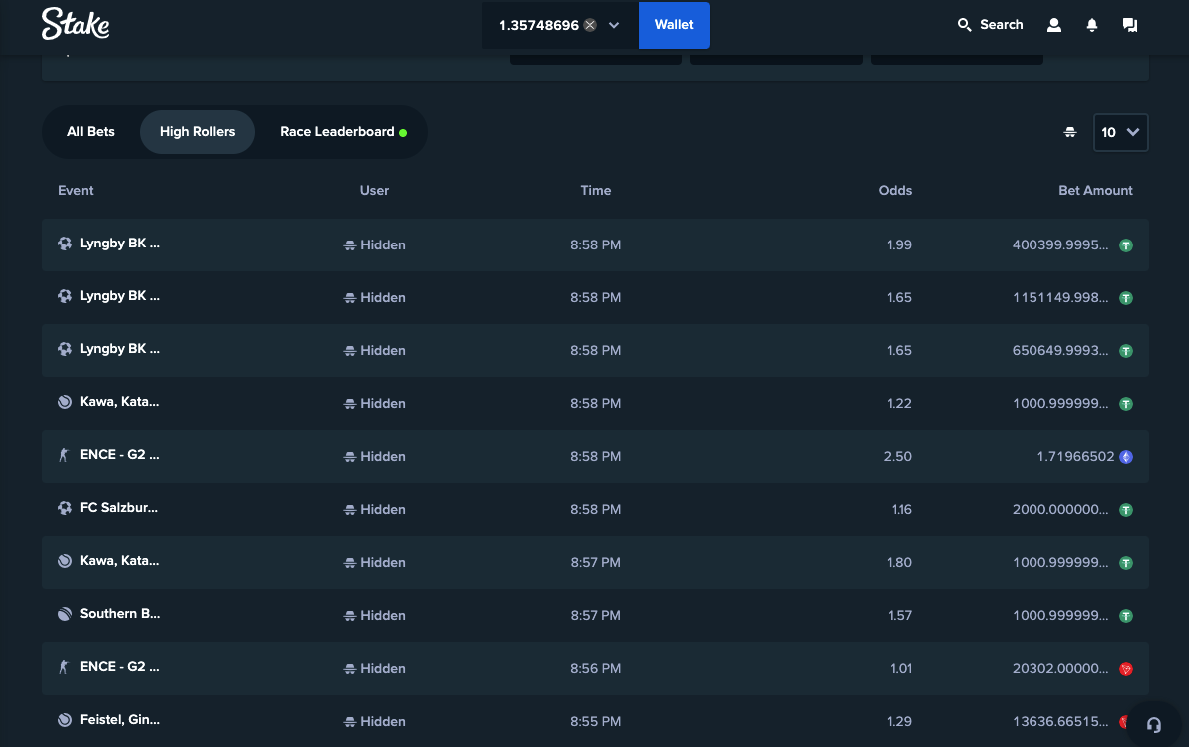Click tennis icon in Kawa row with odds 1.22
Image resolution: width=1189 pixels, height=747 pixels.
tap(65, 402)
